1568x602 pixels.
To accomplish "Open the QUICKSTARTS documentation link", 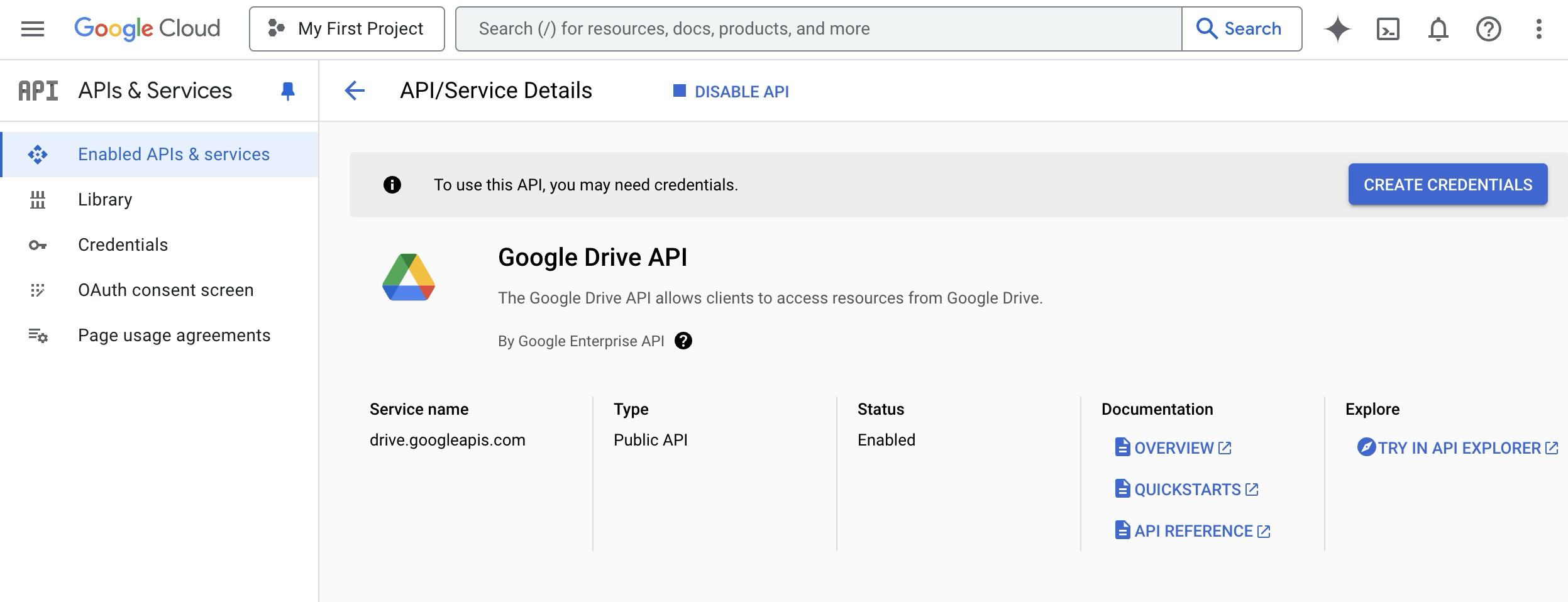I will [x=1187, y=489].
